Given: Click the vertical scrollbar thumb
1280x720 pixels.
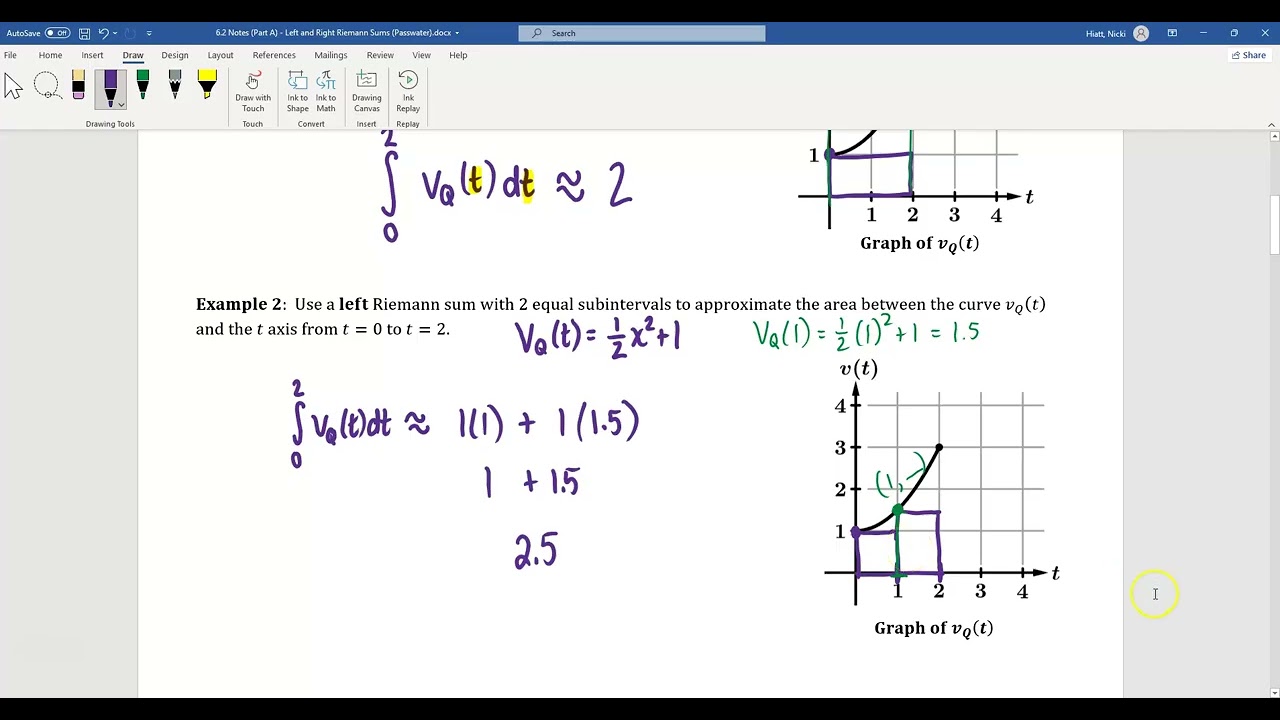Looking at the screenshot, I should (1274, 224).
